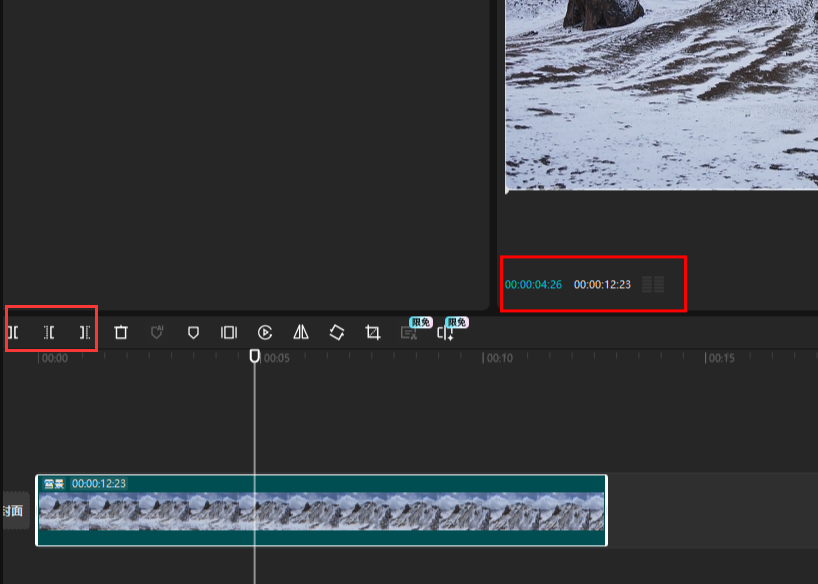Click the trim-right (delete right) tool
818x584 pixels.
coord(85,332)
